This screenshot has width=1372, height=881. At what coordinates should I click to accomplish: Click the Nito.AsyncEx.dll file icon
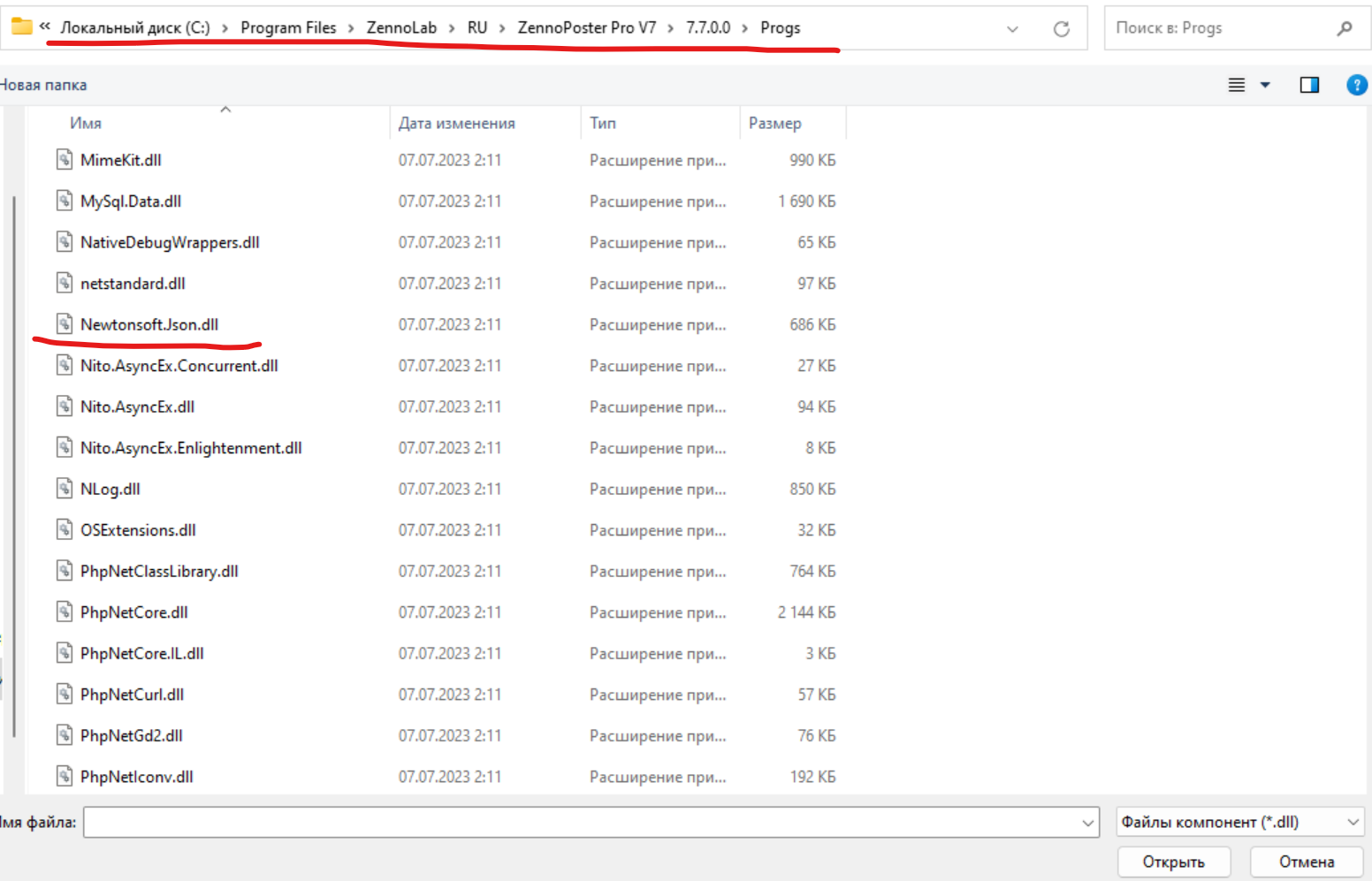click(65, 406)
